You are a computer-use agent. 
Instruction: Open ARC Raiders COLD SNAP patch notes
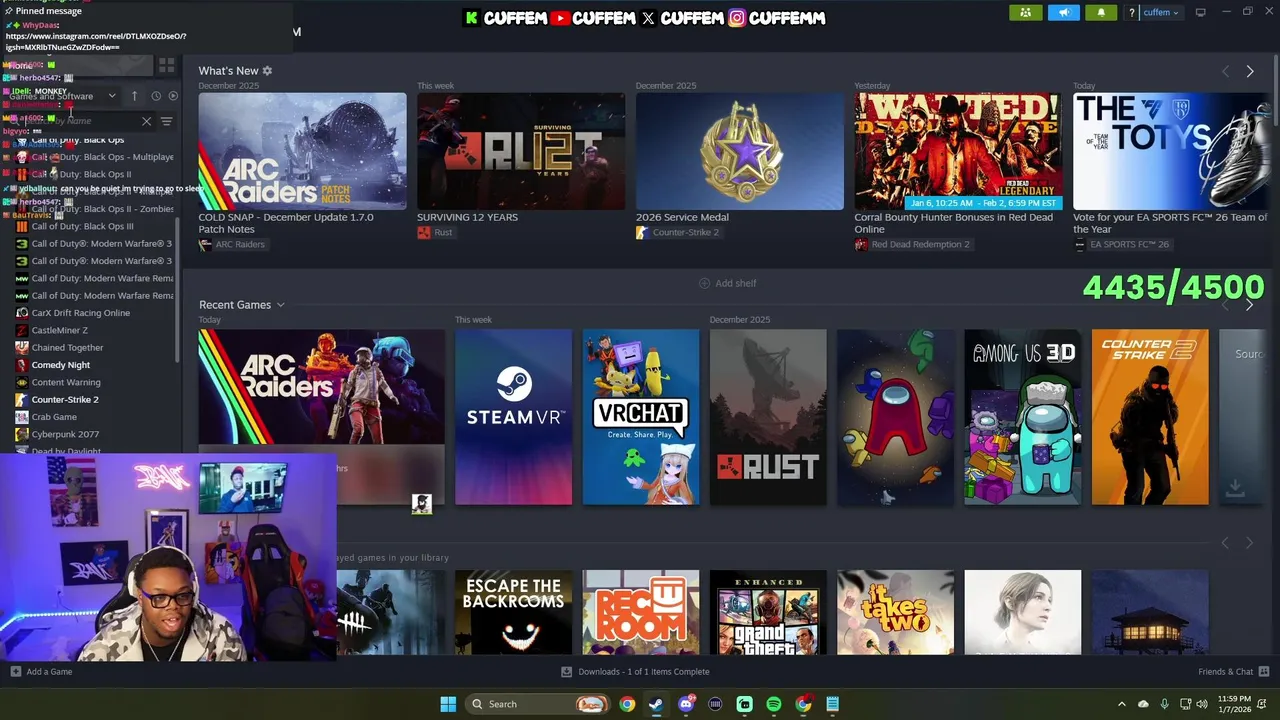click(x=302, y=151)
